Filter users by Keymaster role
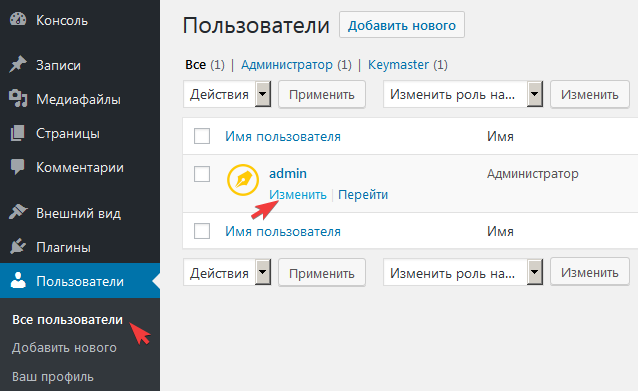Viewport: 638px width, 391px height. 398,65
